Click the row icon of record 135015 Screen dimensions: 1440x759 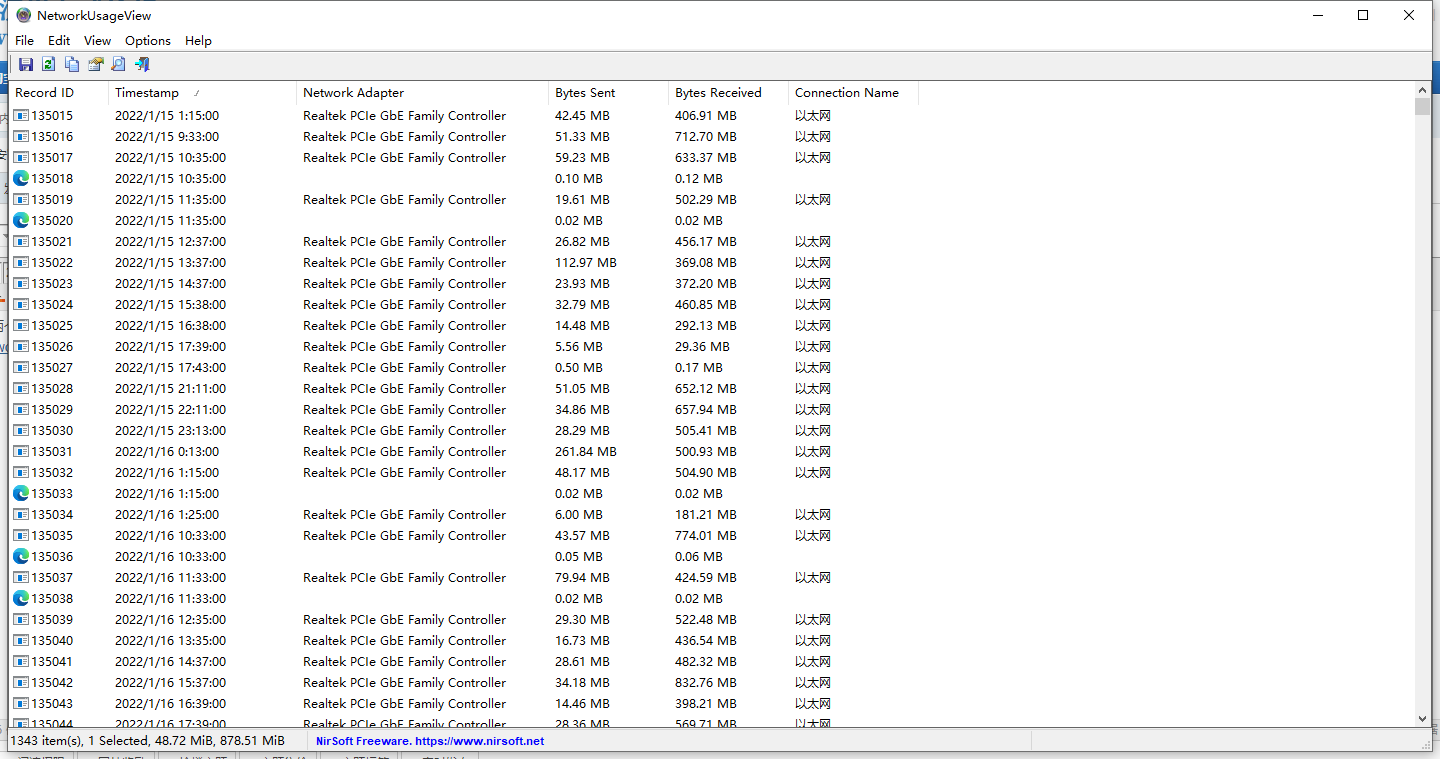(21, 115)
